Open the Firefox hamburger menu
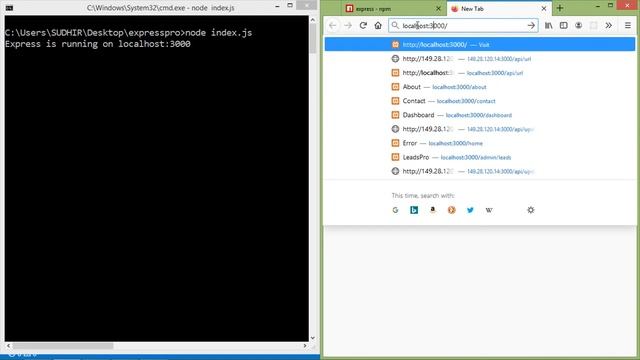The height and width of the screenshot is (360, 640). (x=628, y=25)
